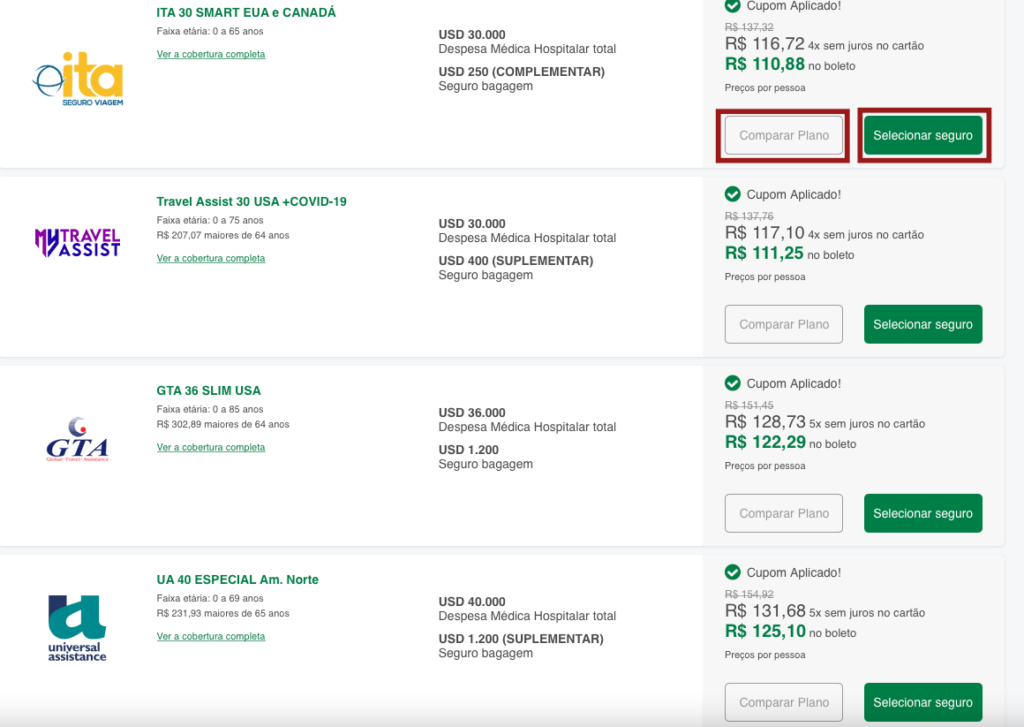Open the UA 40 ESPECIAL Am. Norte title
Image resolution: width=1024 pixels, height=727 pixels.
238,579
